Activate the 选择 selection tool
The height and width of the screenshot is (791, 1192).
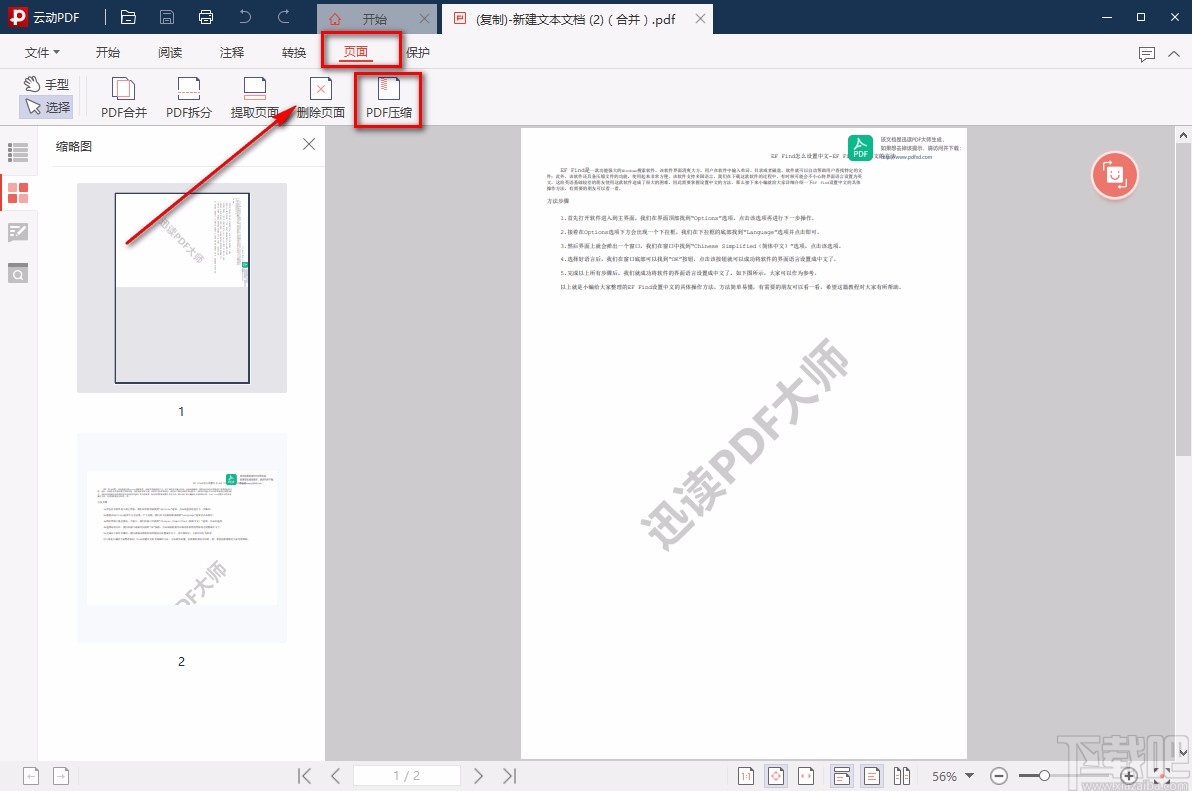(x=46, y=107)
